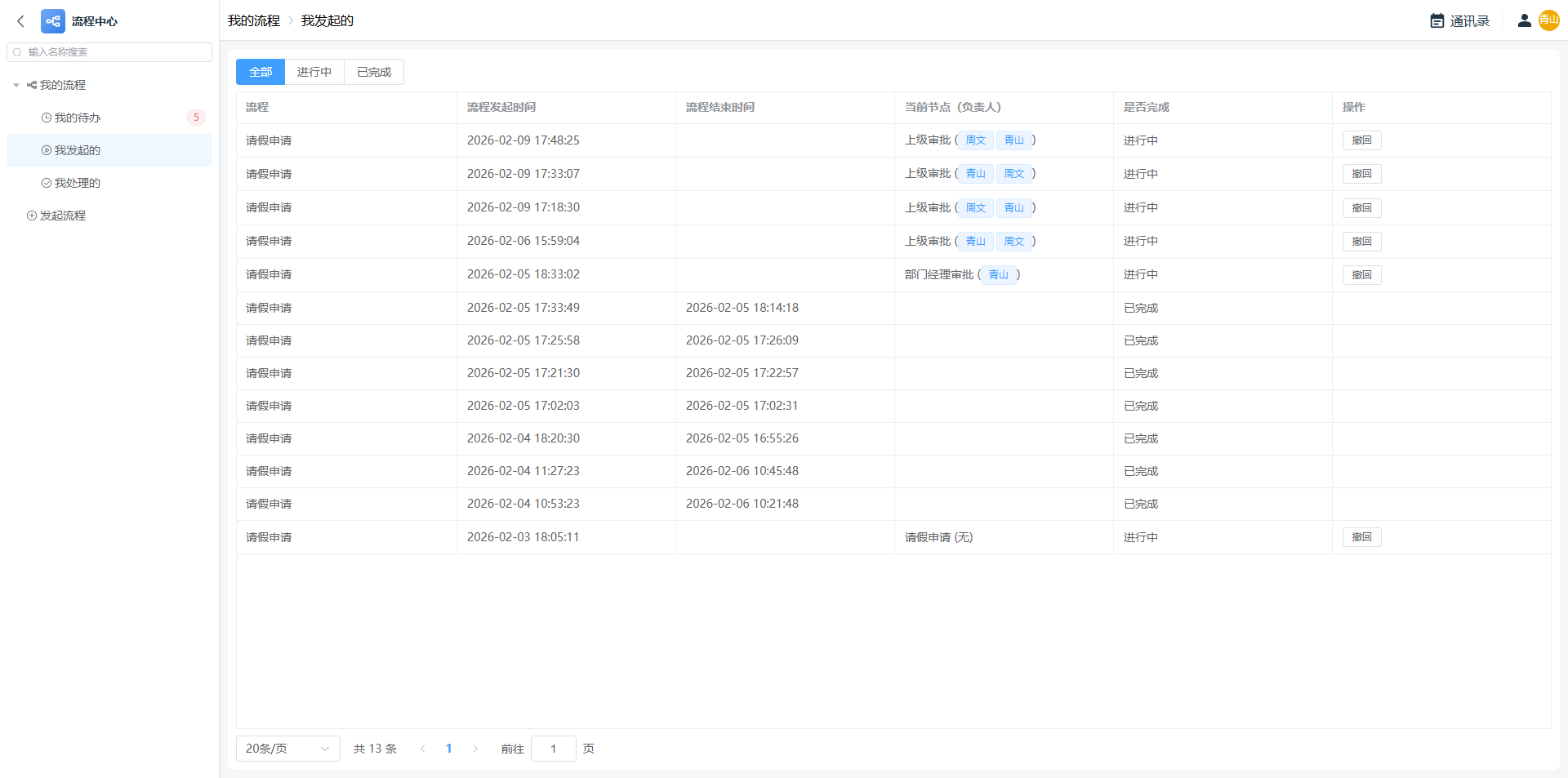Switch to the 已完成 tab

point(374,72)
